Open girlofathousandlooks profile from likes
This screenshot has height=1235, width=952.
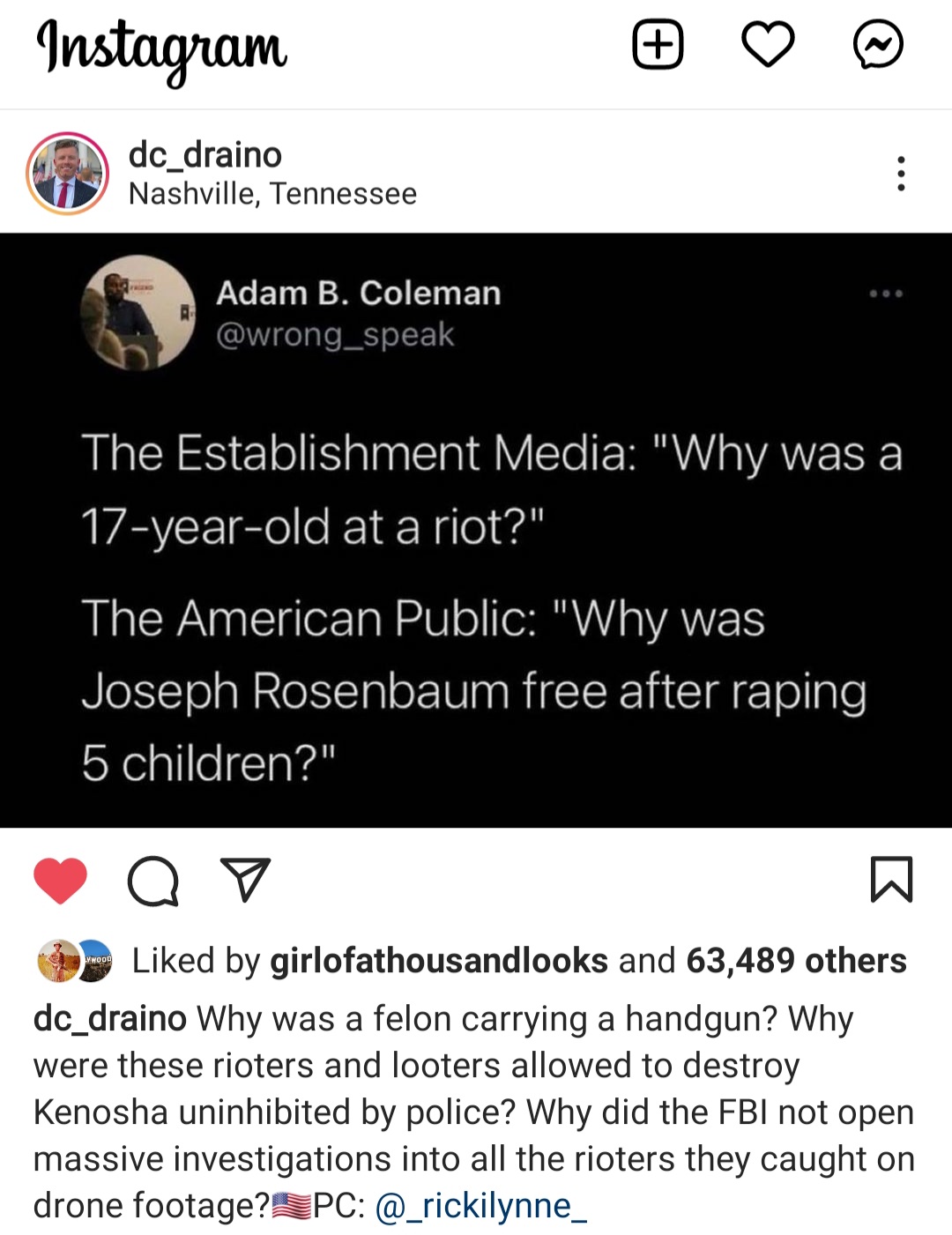[439, 960]
